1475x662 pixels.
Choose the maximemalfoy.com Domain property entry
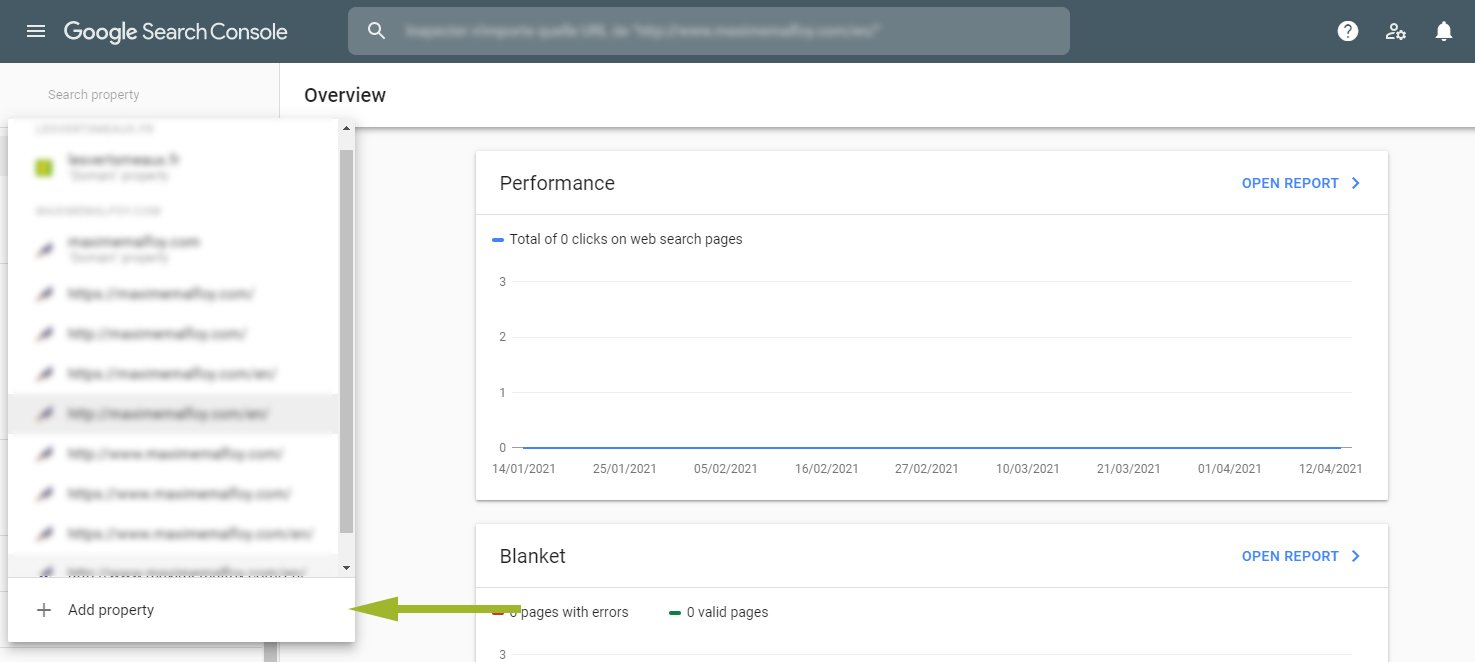133,248
